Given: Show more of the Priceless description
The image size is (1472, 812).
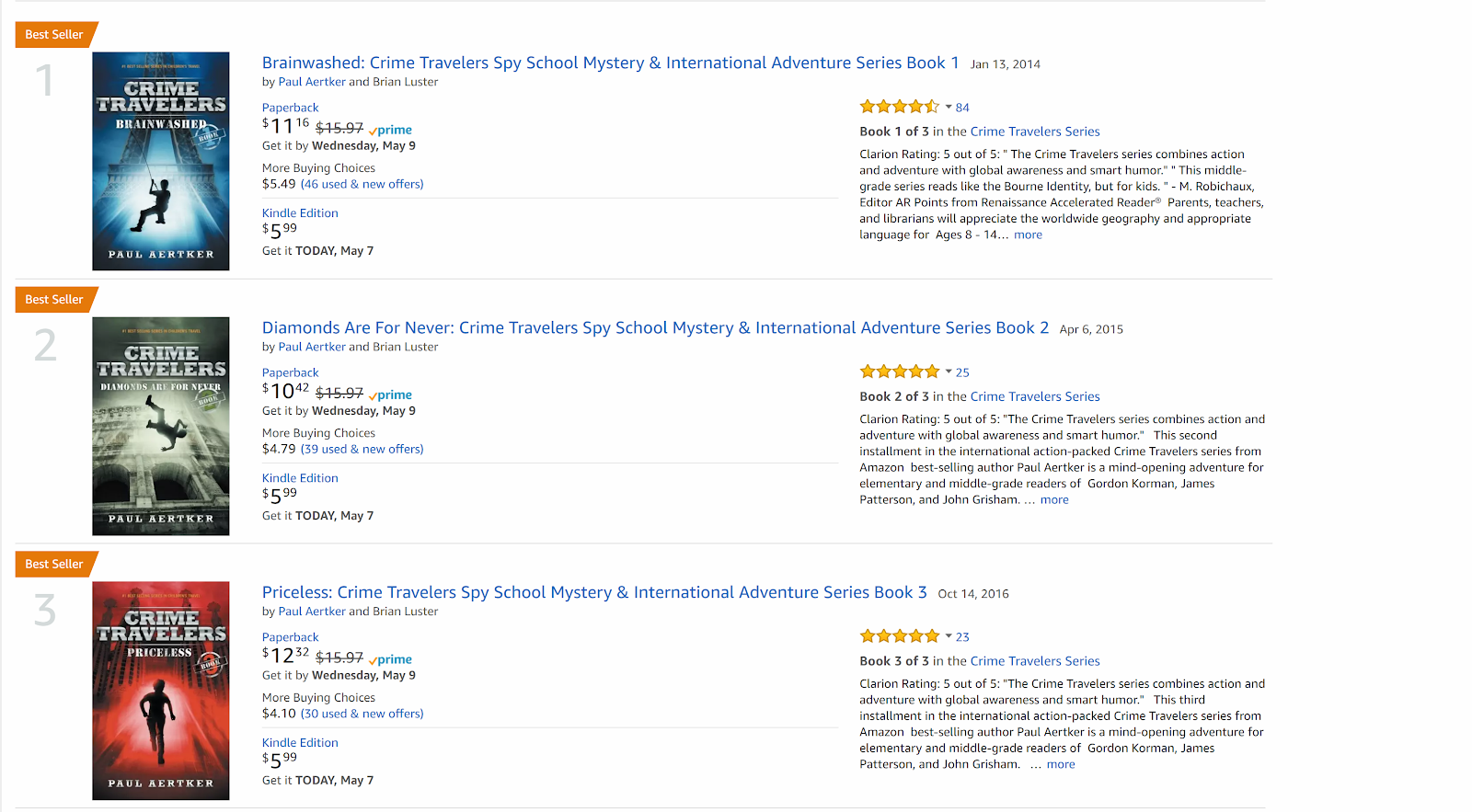Looking at the screenshot, I should click(x=1060, y=764).
